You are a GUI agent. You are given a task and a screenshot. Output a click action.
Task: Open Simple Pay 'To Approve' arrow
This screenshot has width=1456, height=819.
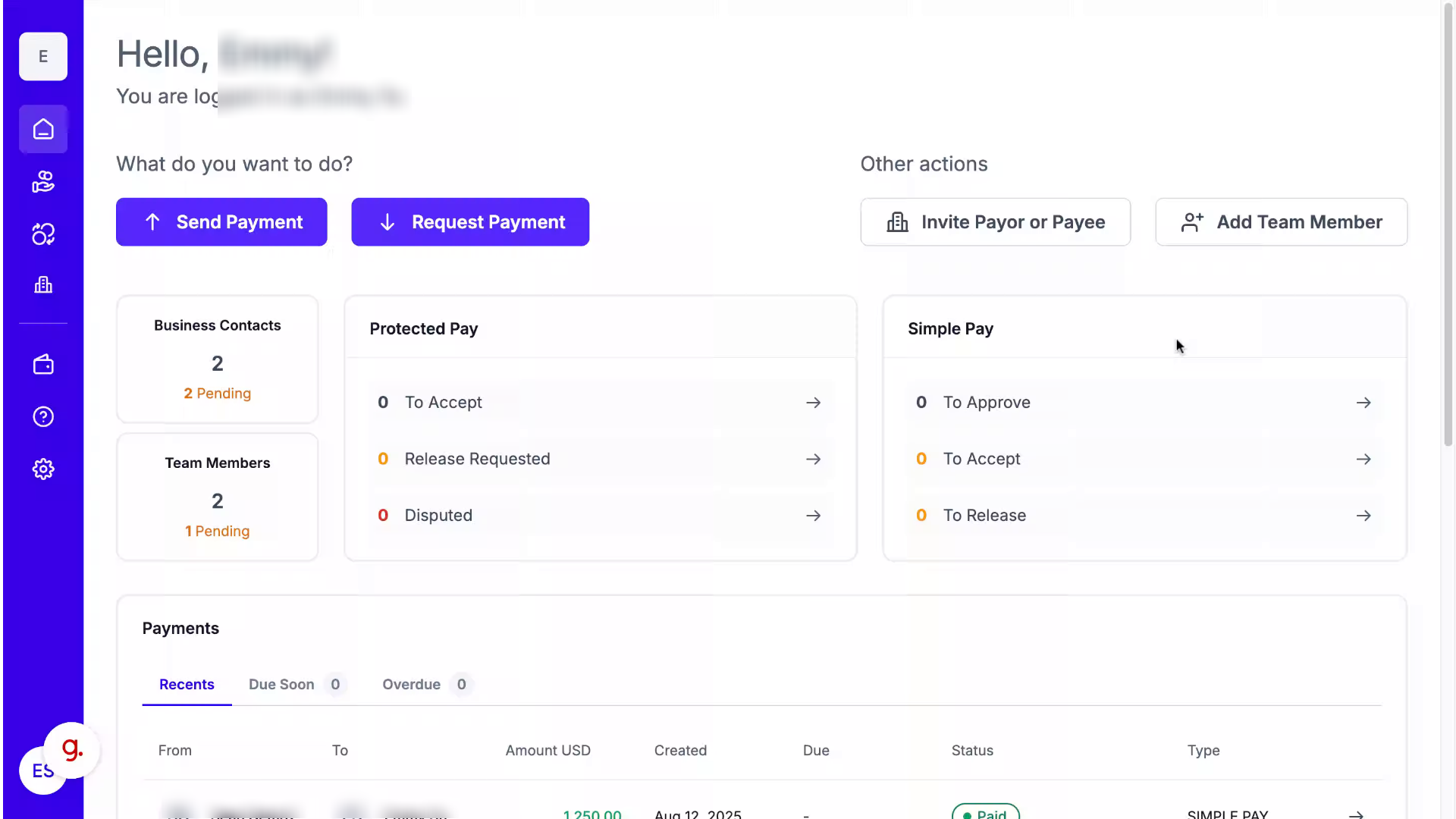1363,403
